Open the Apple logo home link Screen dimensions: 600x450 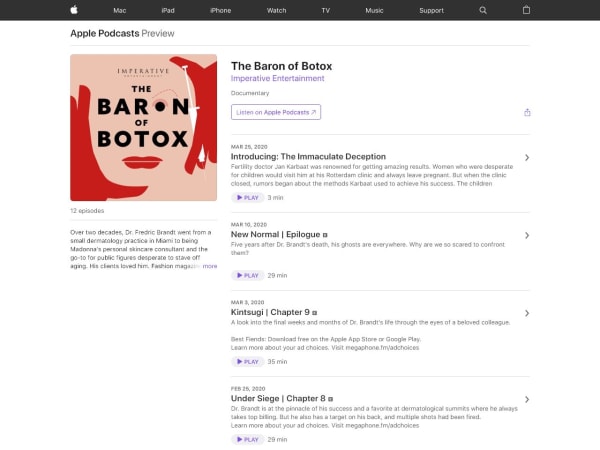pyautogui.click(x=74, y=10)
